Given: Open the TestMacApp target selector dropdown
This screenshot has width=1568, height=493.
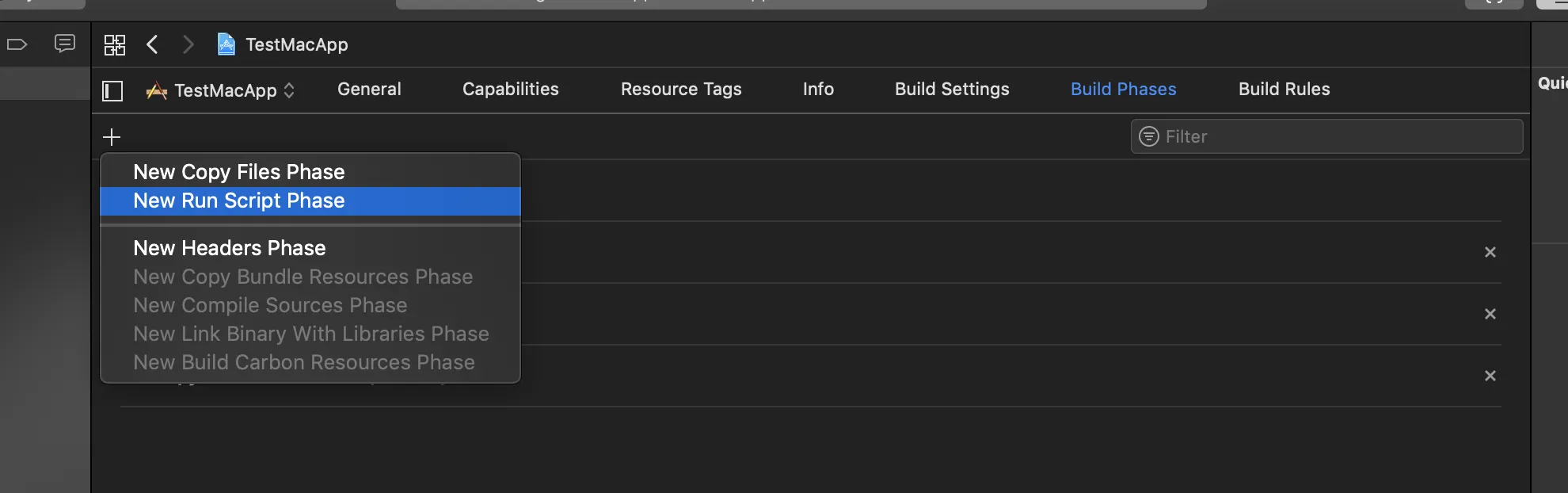Looking at the screenshot, I should pos(221,91).
